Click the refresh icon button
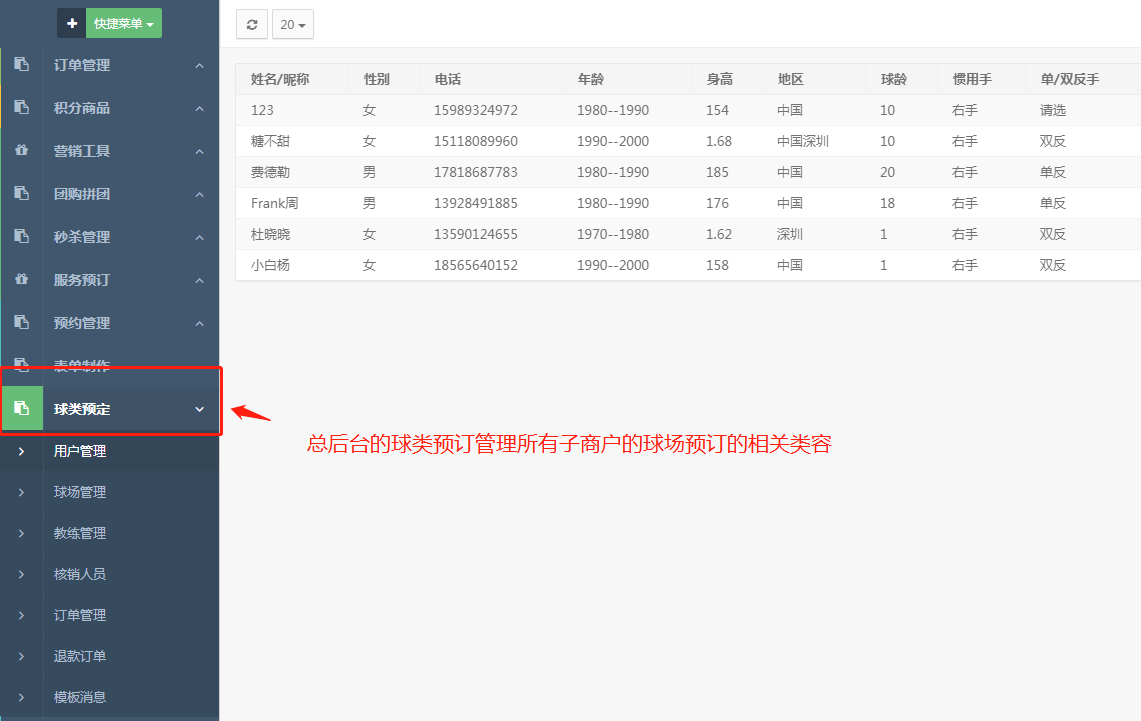Screen dimensions: 1141x721 click(252, 24)
